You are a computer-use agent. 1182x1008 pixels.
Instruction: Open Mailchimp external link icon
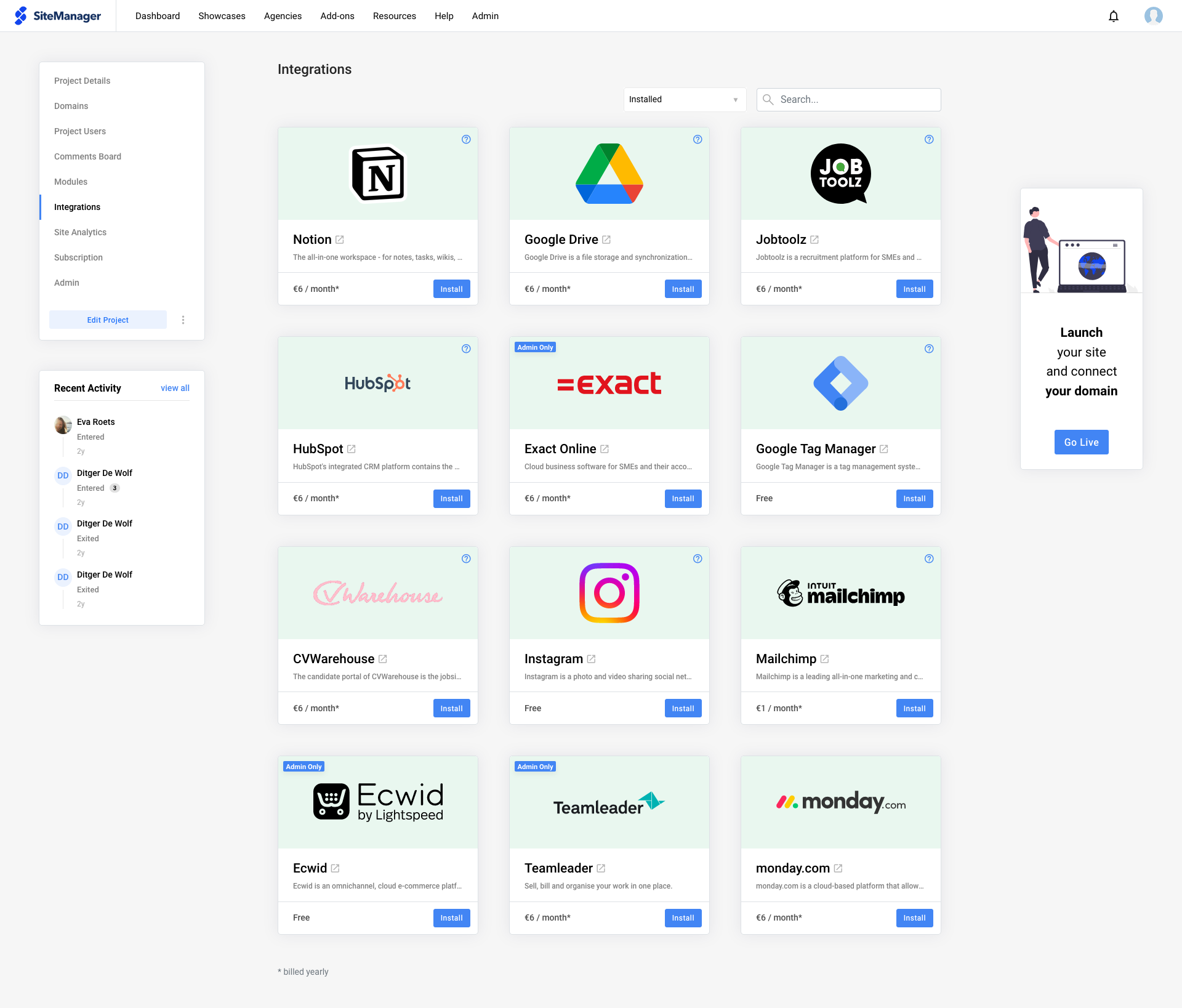point(825,659)
